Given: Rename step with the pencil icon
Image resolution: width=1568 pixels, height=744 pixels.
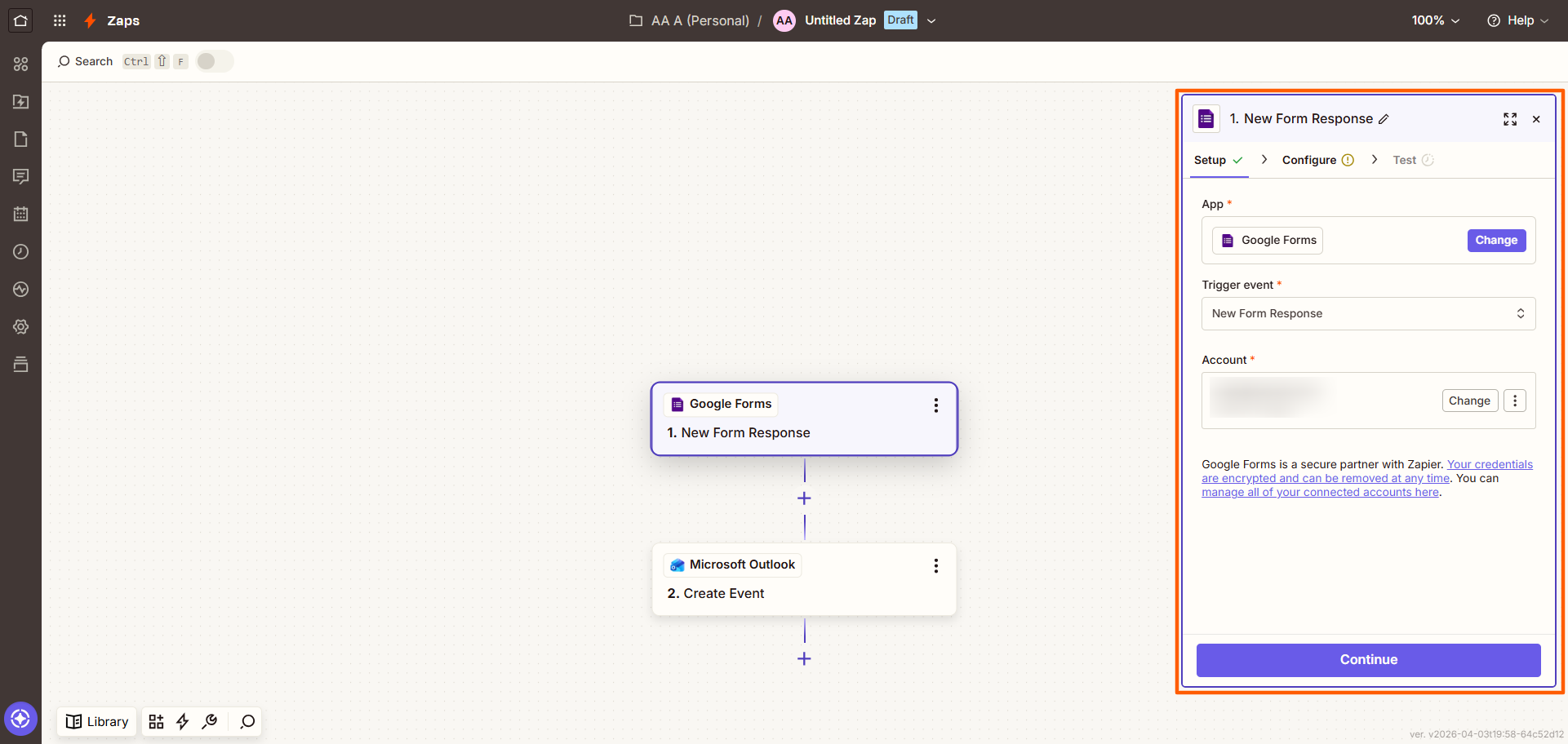Looking at the screenshot, I should 1384,119.
